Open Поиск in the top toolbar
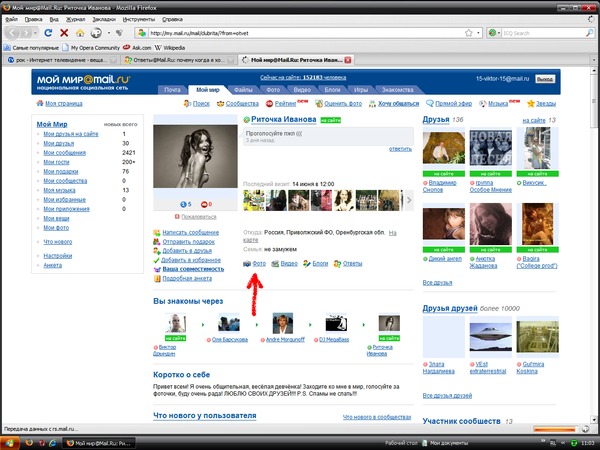 pos(201,104)
